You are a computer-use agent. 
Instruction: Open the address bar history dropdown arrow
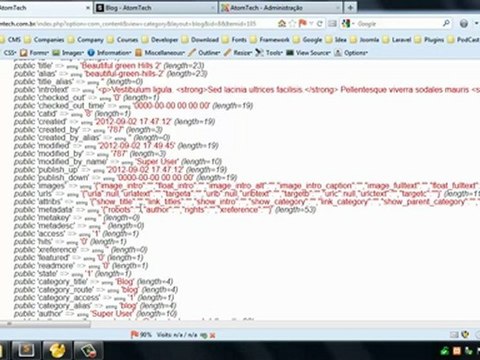311,24
